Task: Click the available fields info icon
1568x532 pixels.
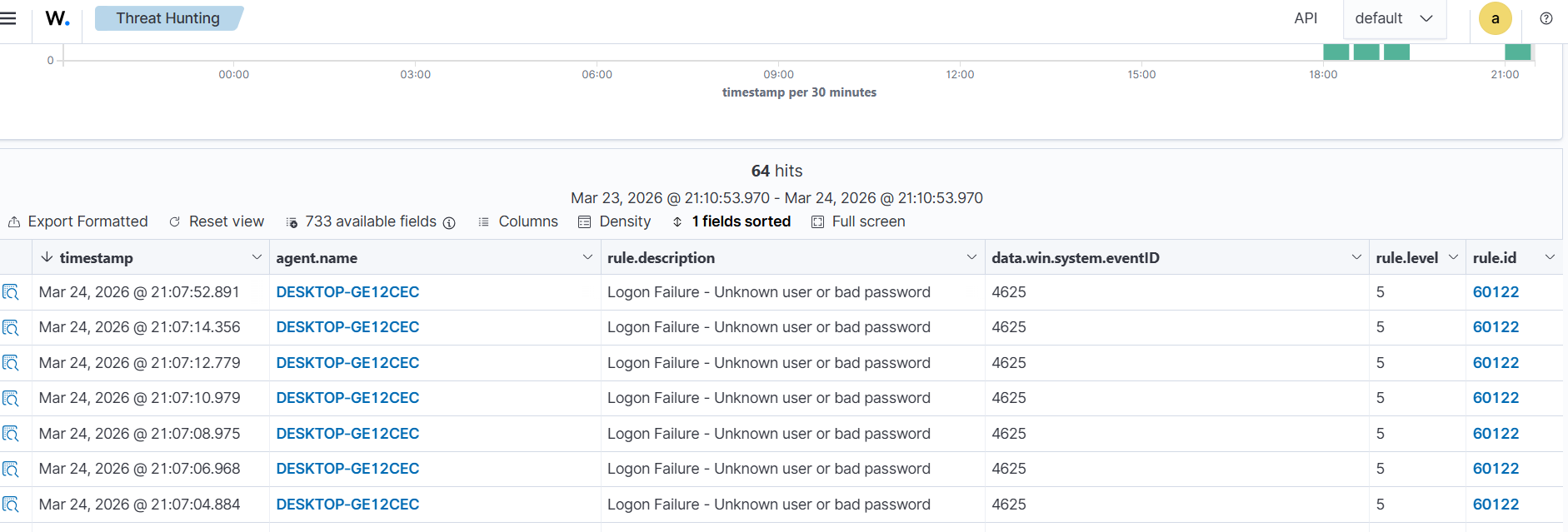Action: (x=449, y=222)
